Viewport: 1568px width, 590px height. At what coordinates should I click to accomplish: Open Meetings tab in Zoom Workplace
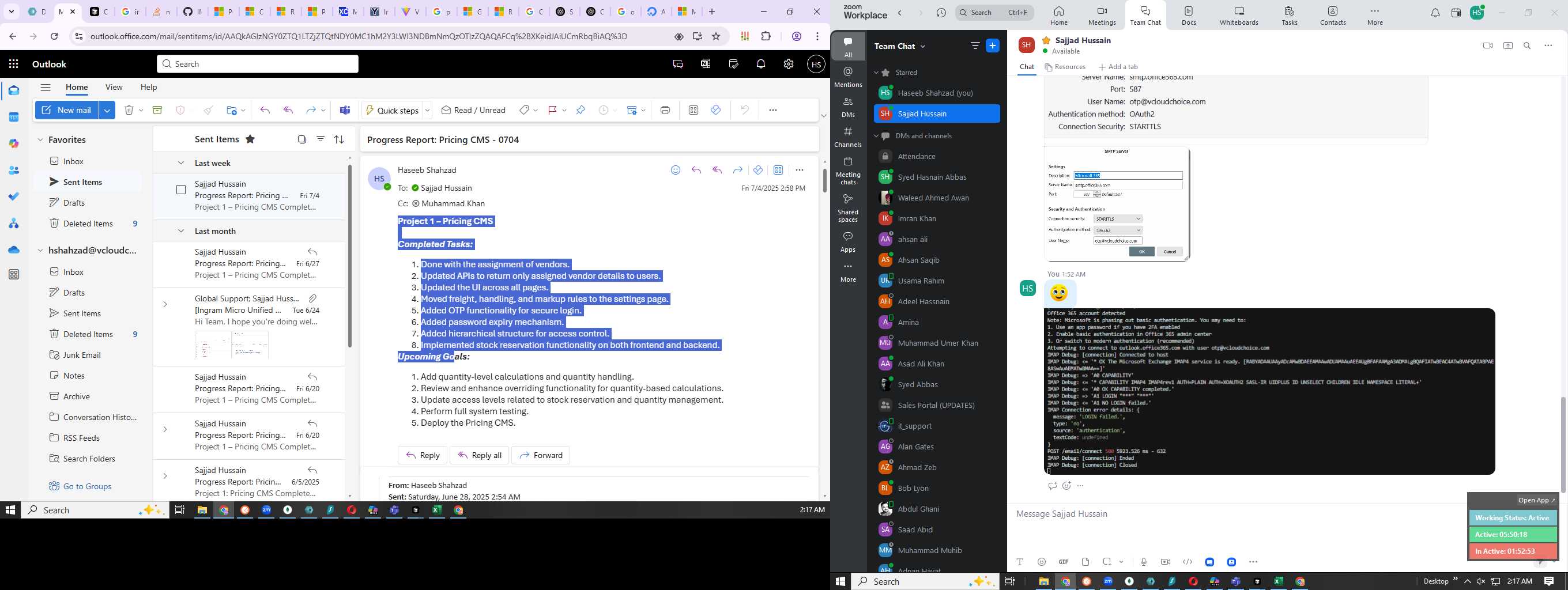[1102, 16]
